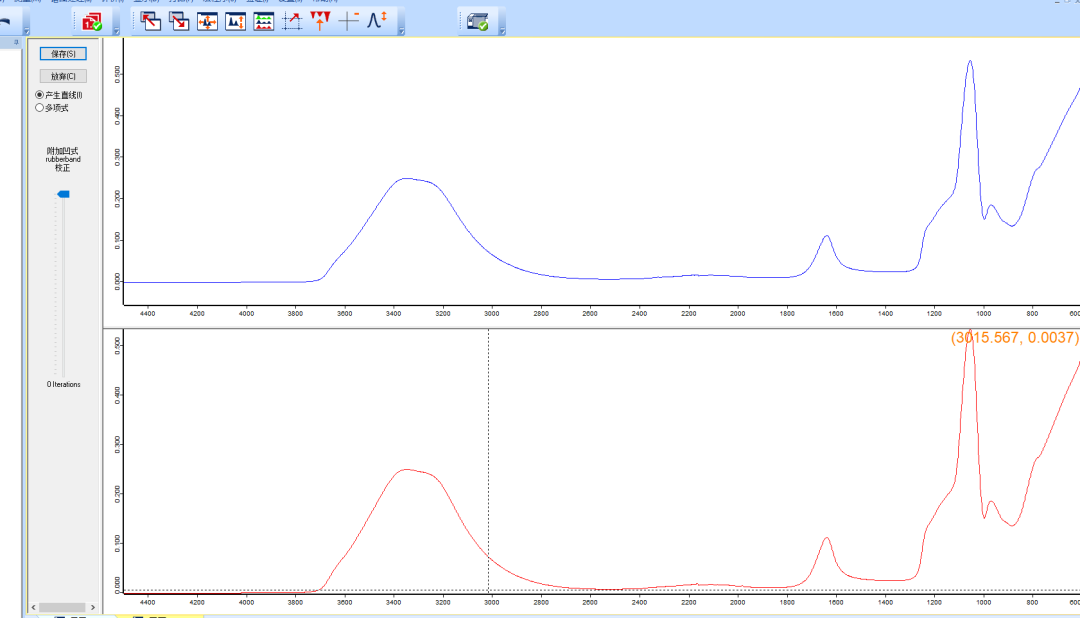Image resolution: width=1080 pixels, height=618 pixels.
Task: Select the 产生直线 radio option
Action: [x=40, y=95]
